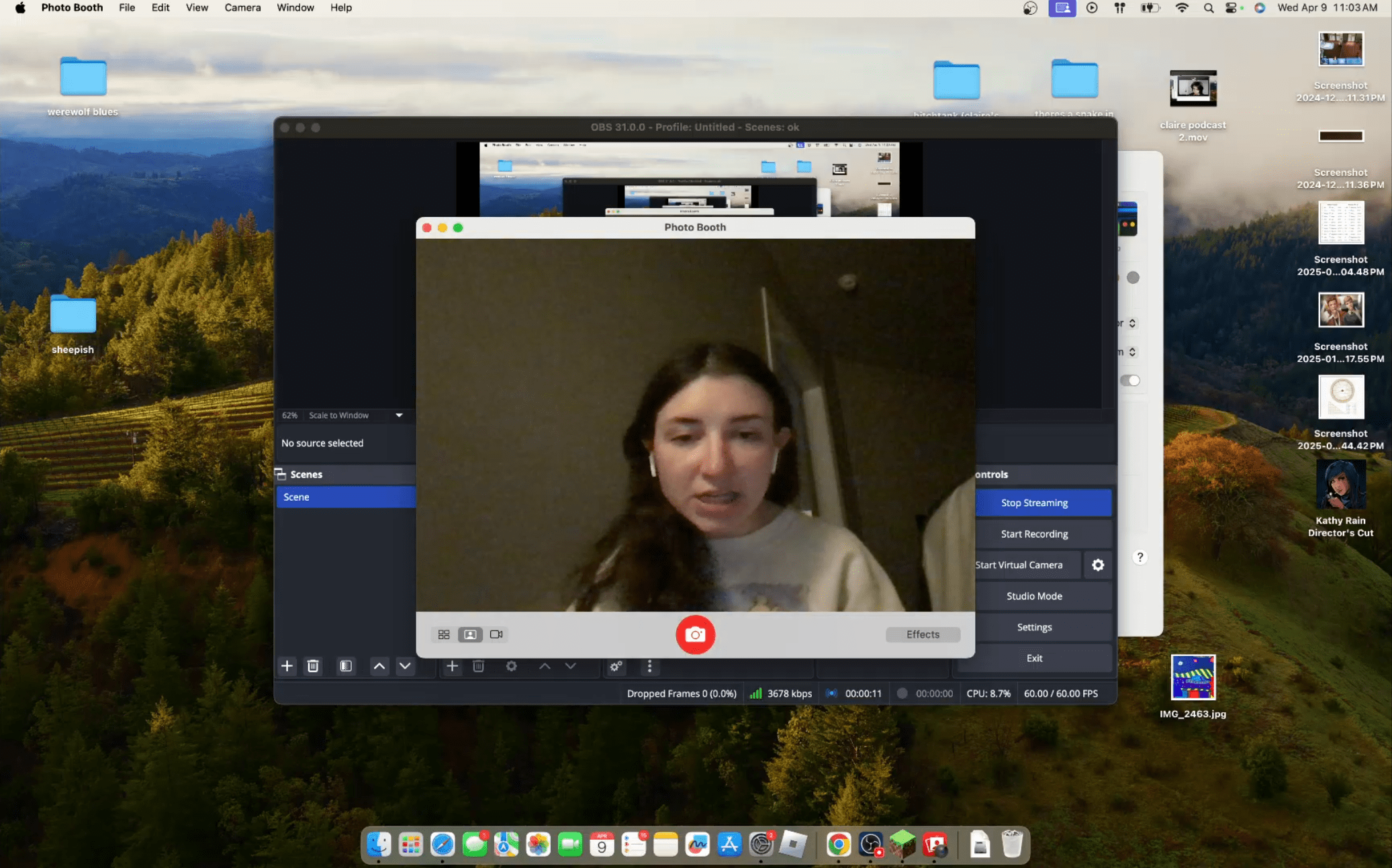Image resolution: width=1392 pixels, height=868 pixels.
Task: Click the red take photo camera button
Action: [695, 634]
